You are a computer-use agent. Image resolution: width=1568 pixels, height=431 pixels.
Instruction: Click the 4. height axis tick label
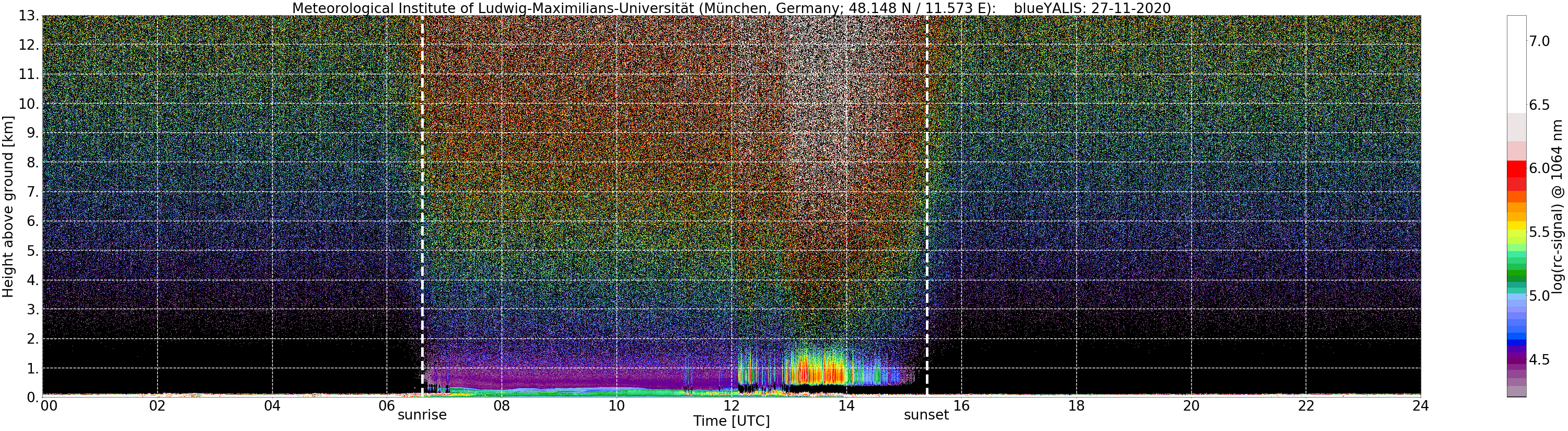(33, 280)
